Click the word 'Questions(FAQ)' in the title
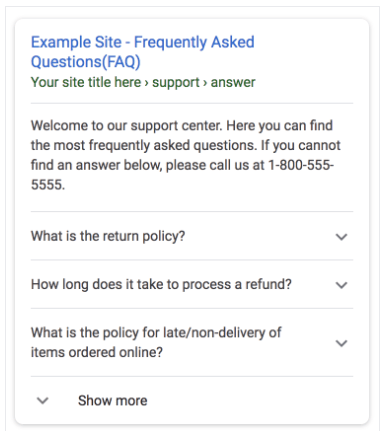 pos(86,62)
